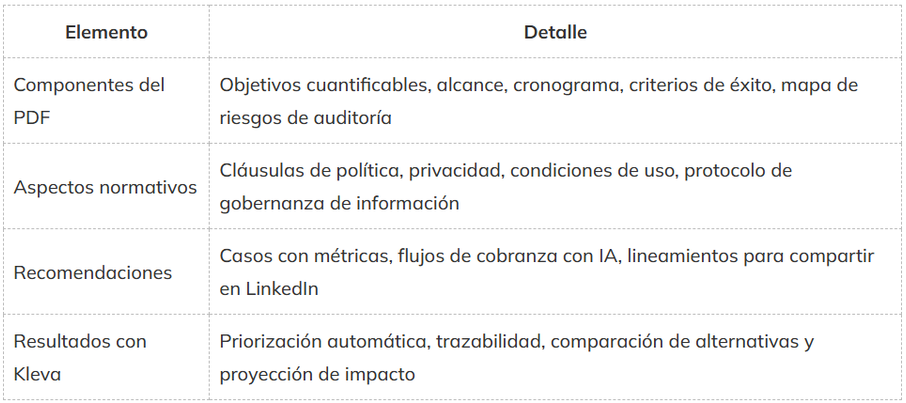Click the text "proyección de impacto"
The image size is (906, 403).
(317, 375)
